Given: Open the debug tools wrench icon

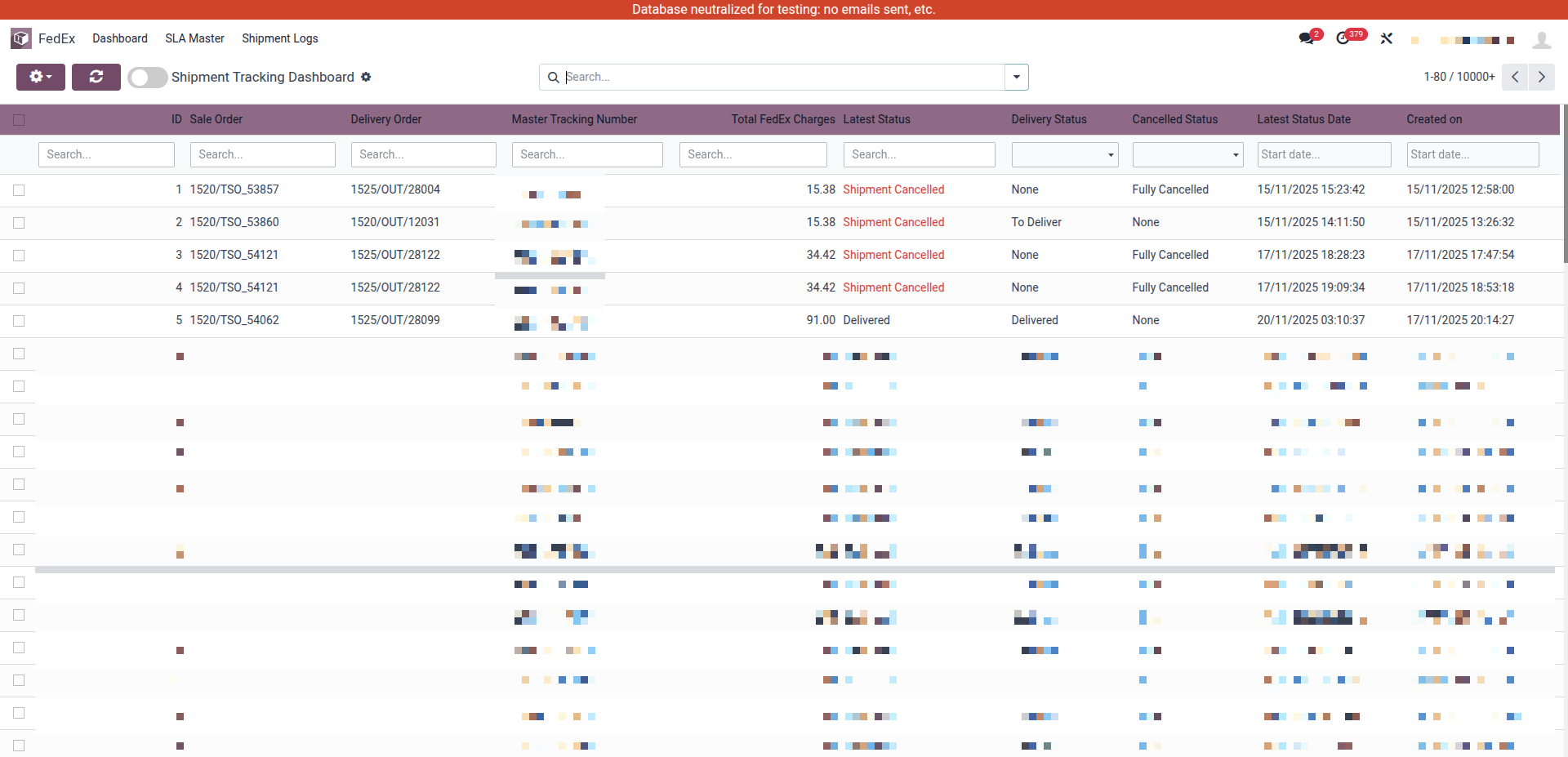Looking at the screenshot, I should (x=1387, y=38).
